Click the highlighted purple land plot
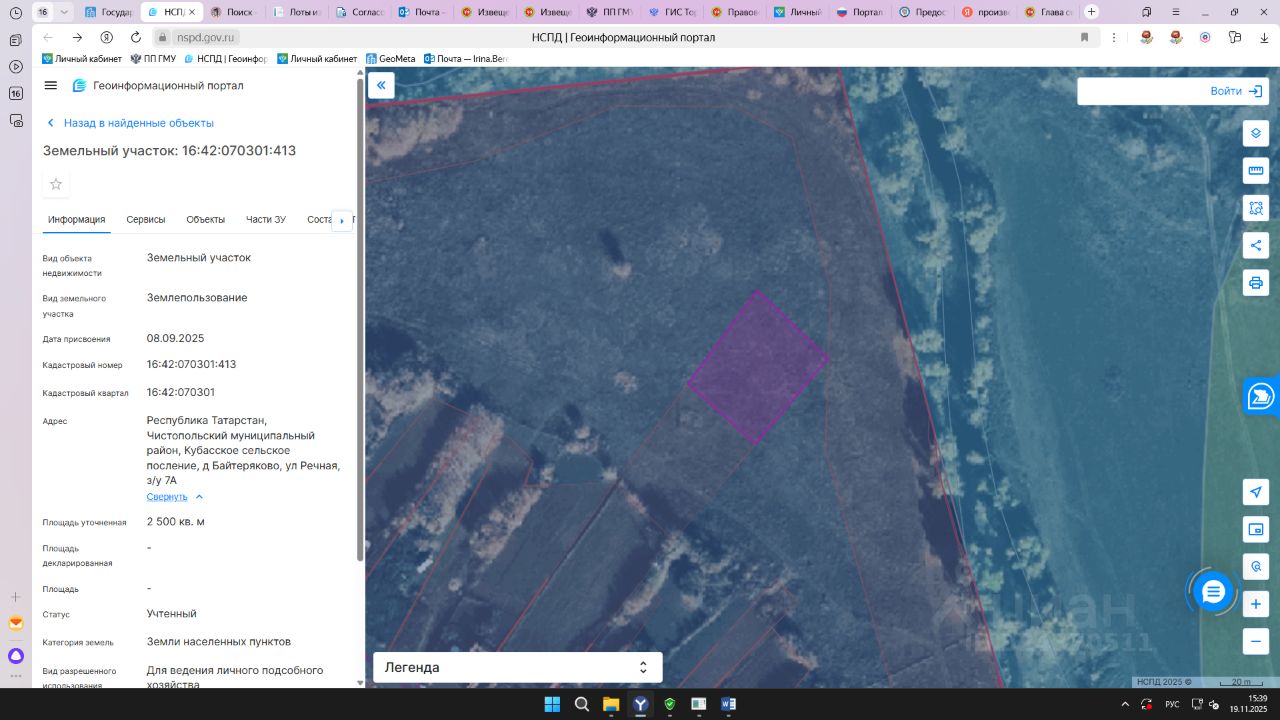 pos(757,367)
